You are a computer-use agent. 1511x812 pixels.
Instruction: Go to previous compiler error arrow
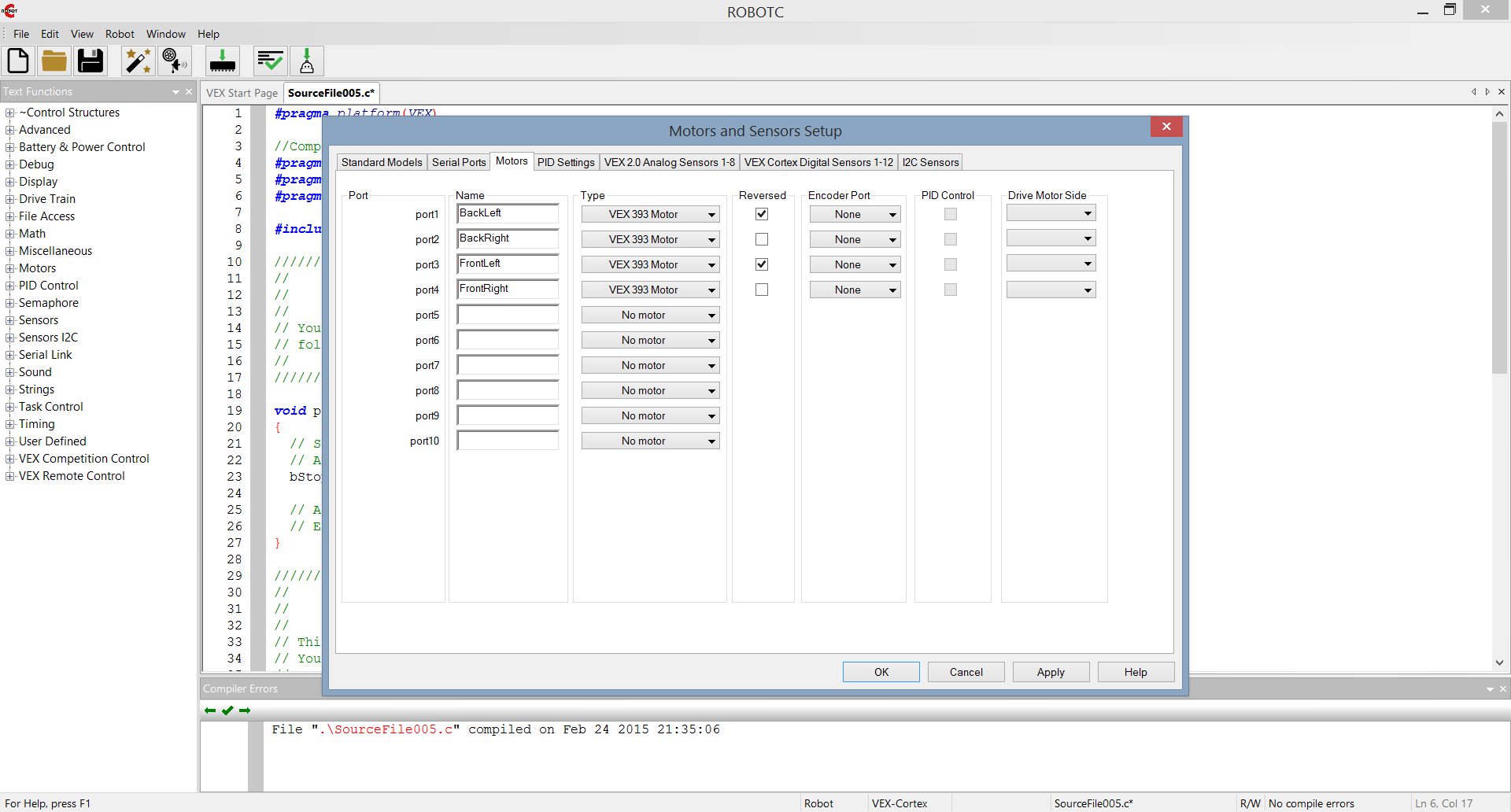[x=210, y=710]
